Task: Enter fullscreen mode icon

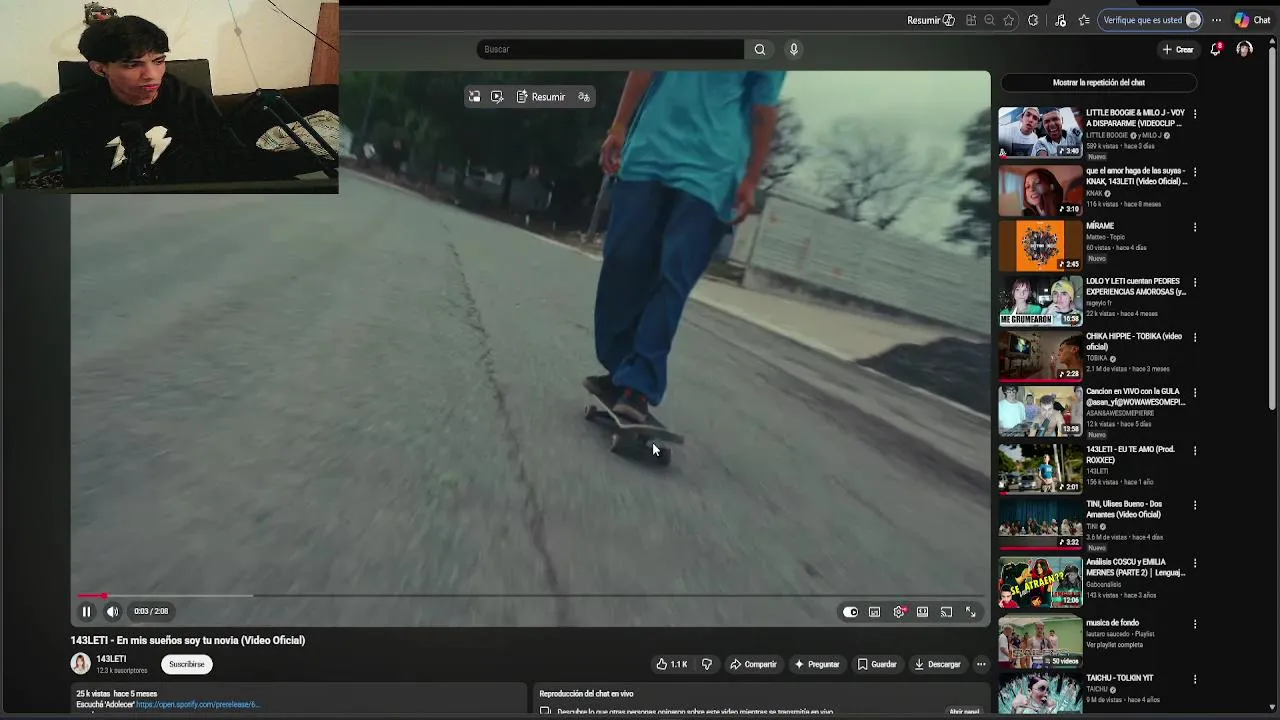Action: 970,612
